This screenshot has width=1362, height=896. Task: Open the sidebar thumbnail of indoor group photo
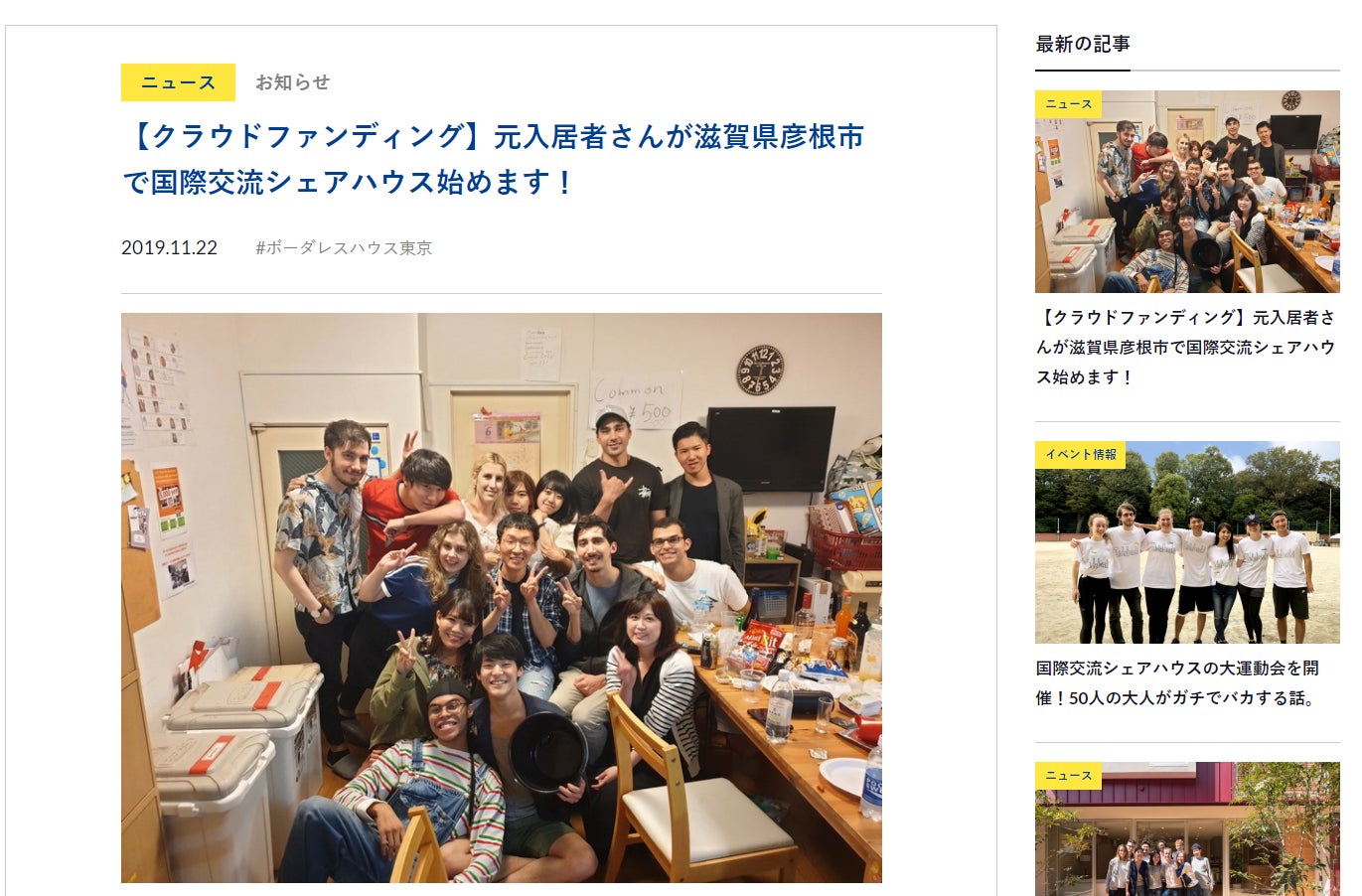click(1187, 192)
